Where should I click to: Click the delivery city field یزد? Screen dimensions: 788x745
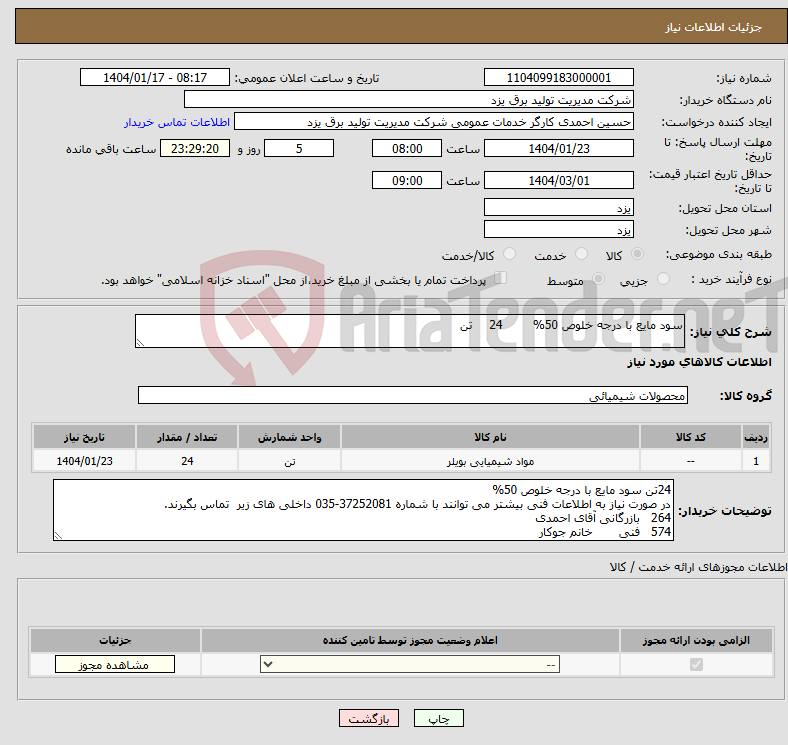click(x=558, y=229)
